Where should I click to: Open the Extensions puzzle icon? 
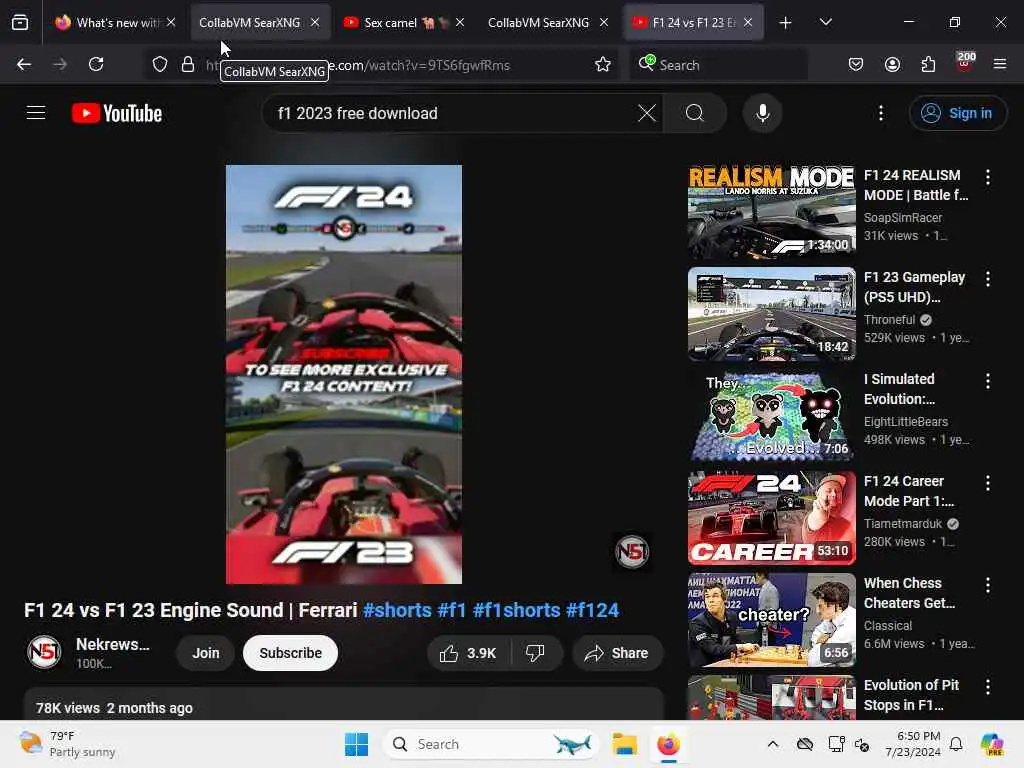pos(928,64)
